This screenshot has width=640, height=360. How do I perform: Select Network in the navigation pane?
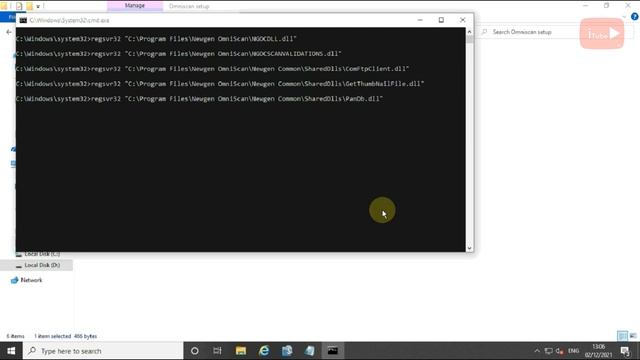[27, 280]
